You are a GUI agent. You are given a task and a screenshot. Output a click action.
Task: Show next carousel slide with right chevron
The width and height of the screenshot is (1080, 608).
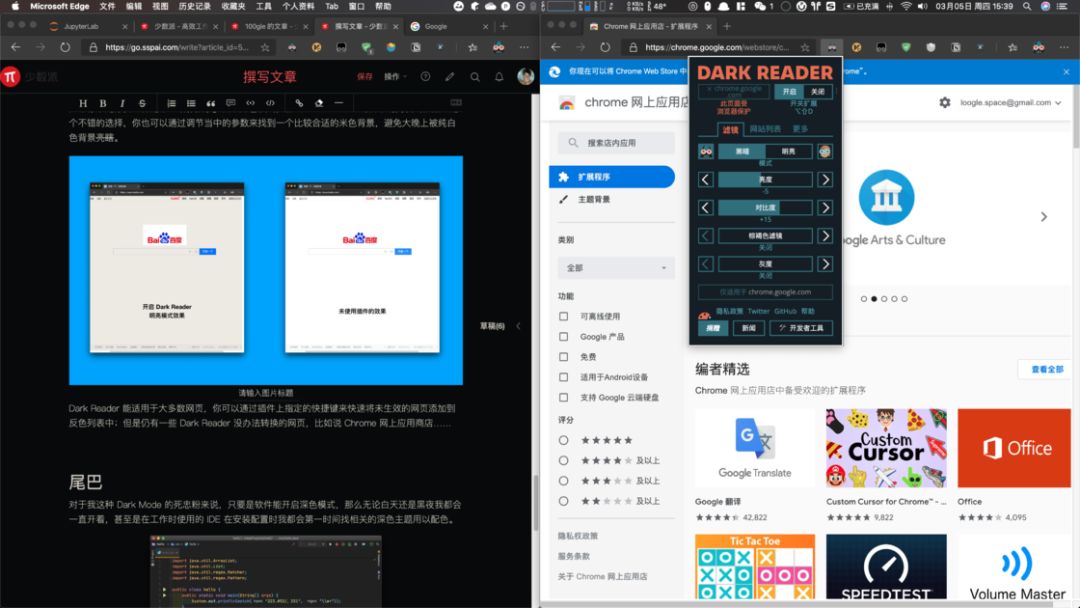pyautogui.click(x=1043, y=217)
